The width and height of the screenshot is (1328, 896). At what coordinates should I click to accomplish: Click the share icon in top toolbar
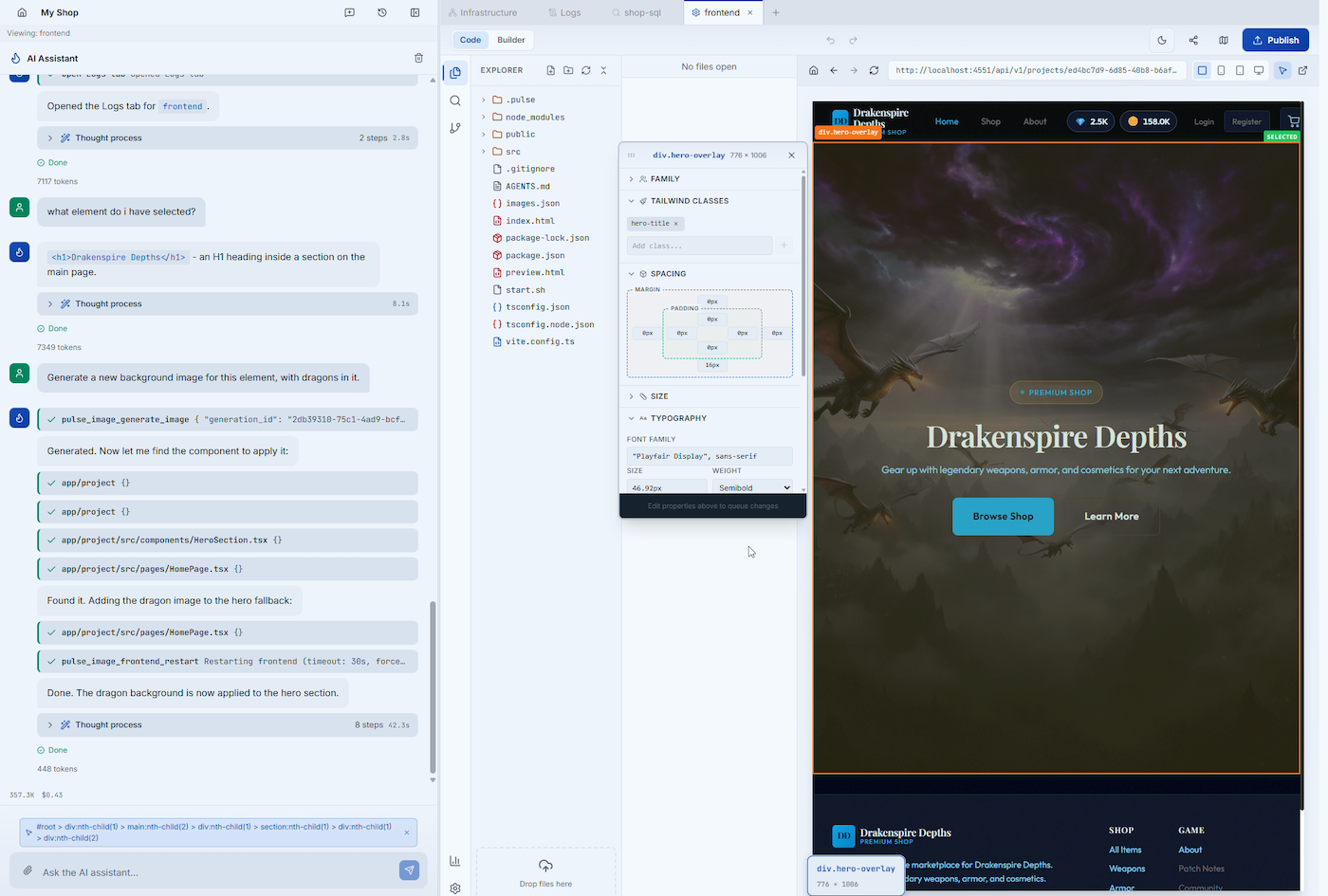coord(1193,40)
